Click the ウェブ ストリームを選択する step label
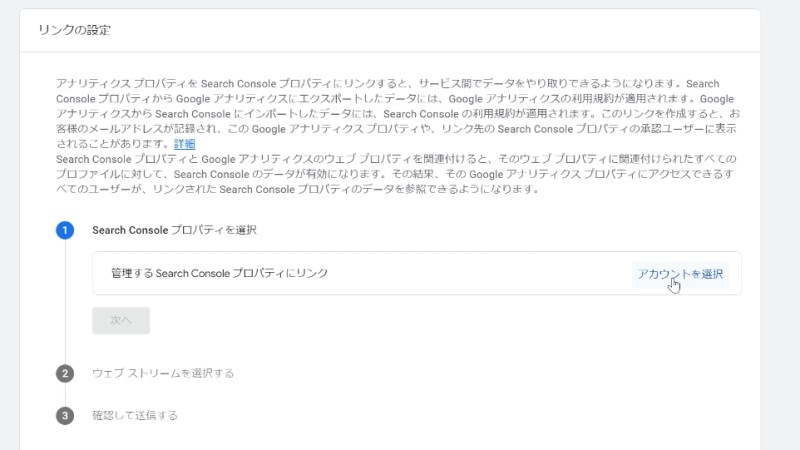 pyautogui.click(x=163, y=373)
